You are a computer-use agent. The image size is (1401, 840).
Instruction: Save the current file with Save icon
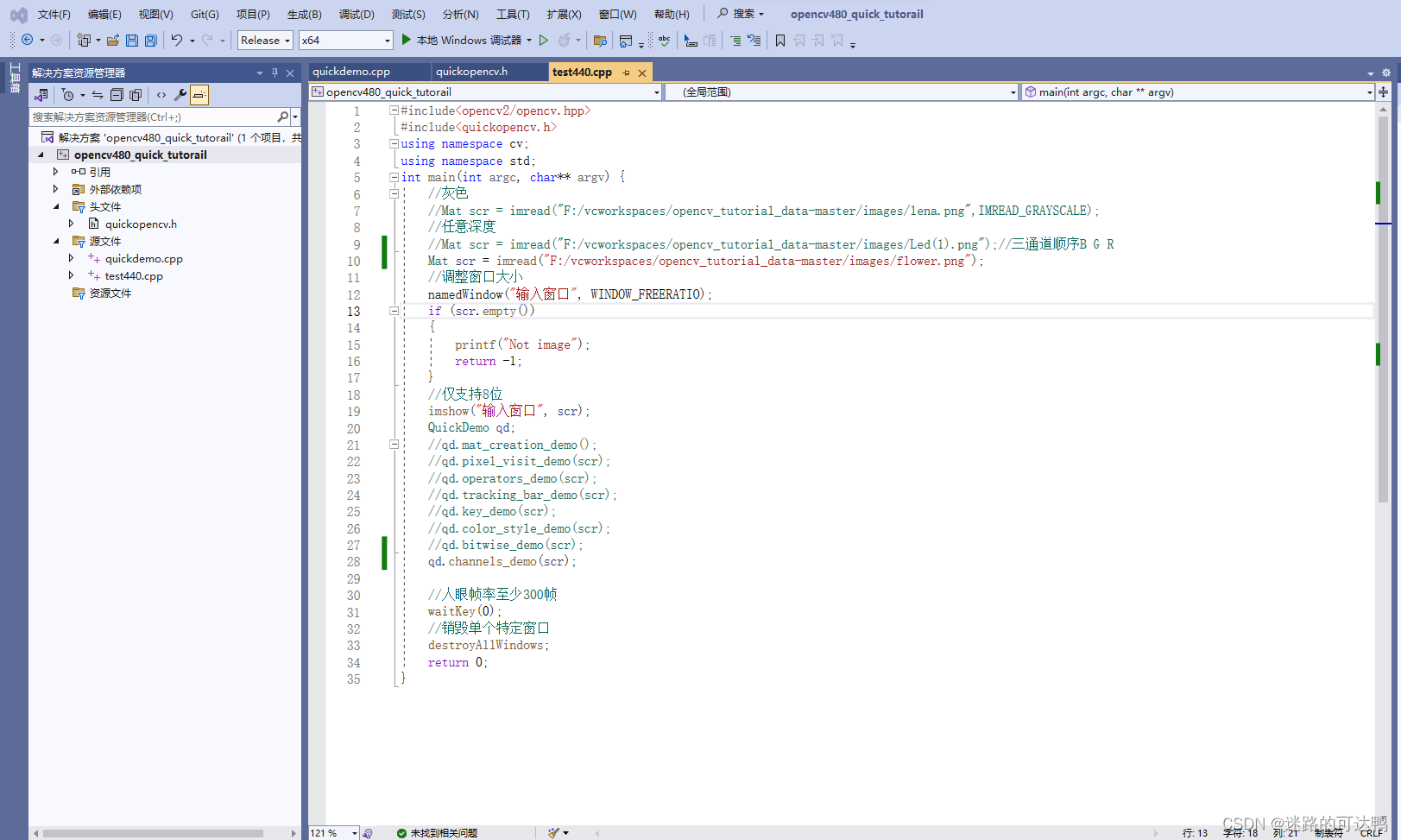click(132, 40)
